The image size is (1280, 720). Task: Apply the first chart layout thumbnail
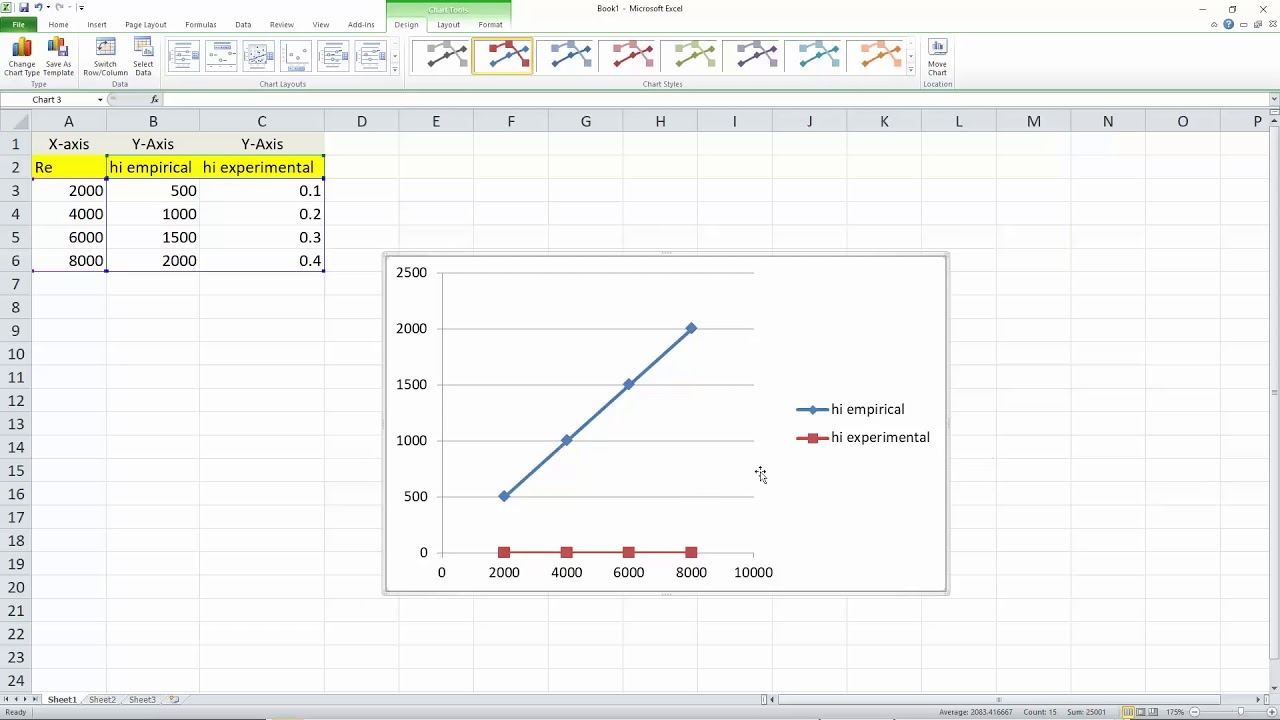tap(184, 56)
